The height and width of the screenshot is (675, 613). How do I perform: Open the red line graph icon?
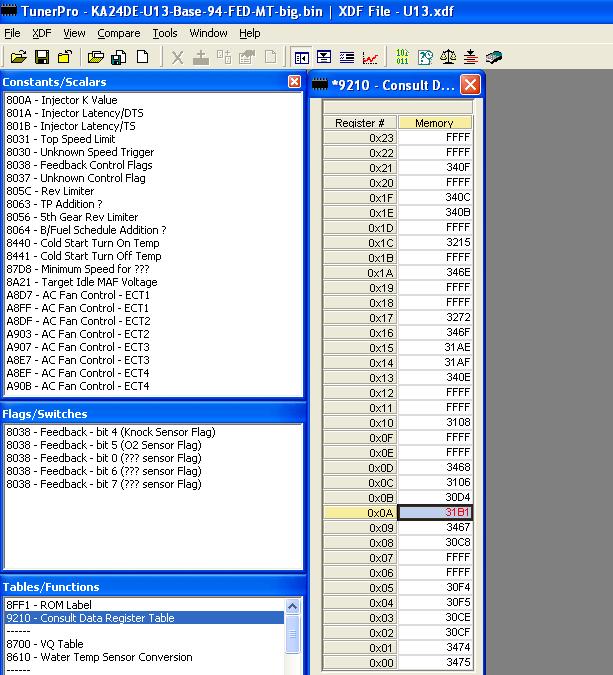370,57
